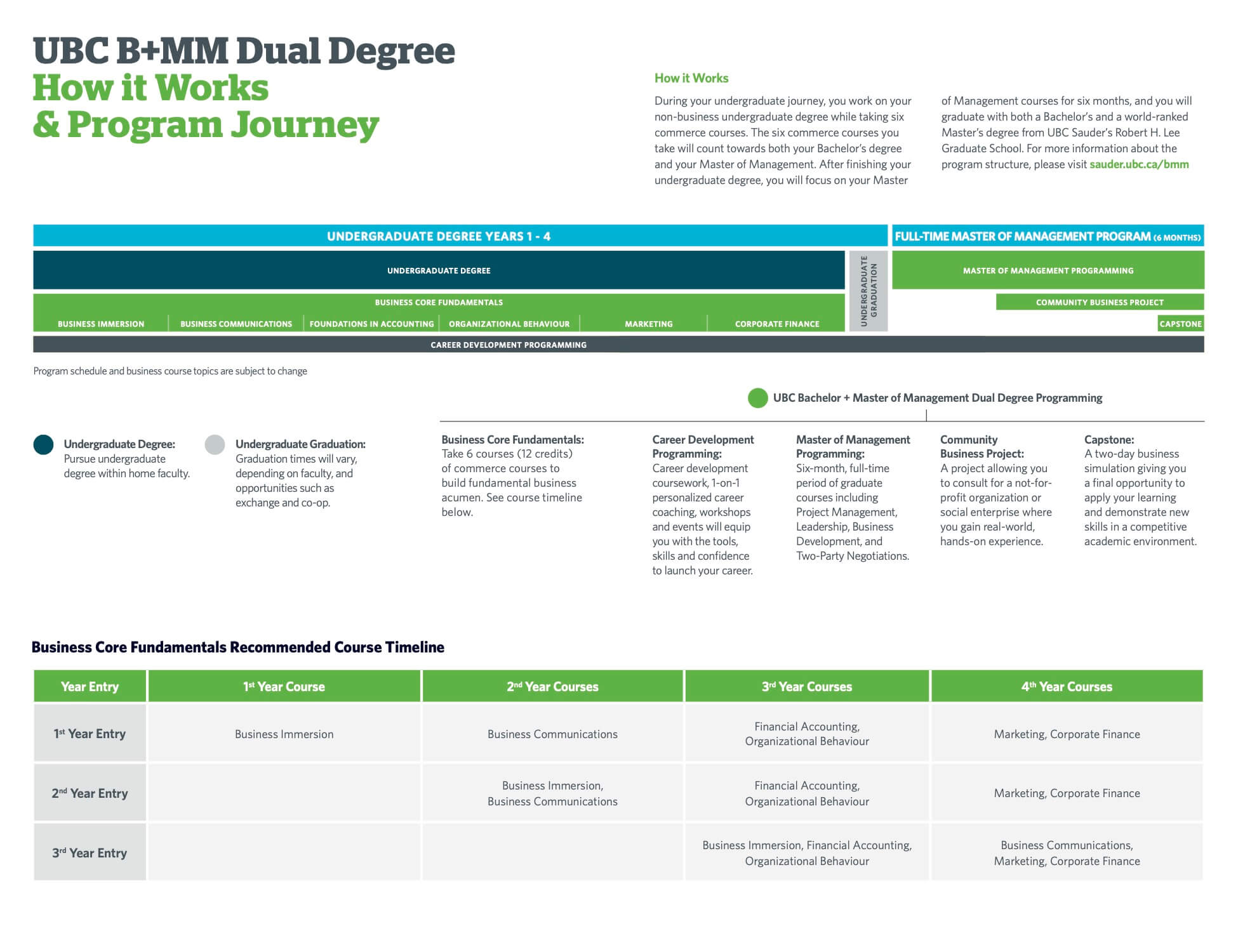Click the Capstone block
The width and height of the screenshot is (1238, 952).
[x=1181, y=323]
